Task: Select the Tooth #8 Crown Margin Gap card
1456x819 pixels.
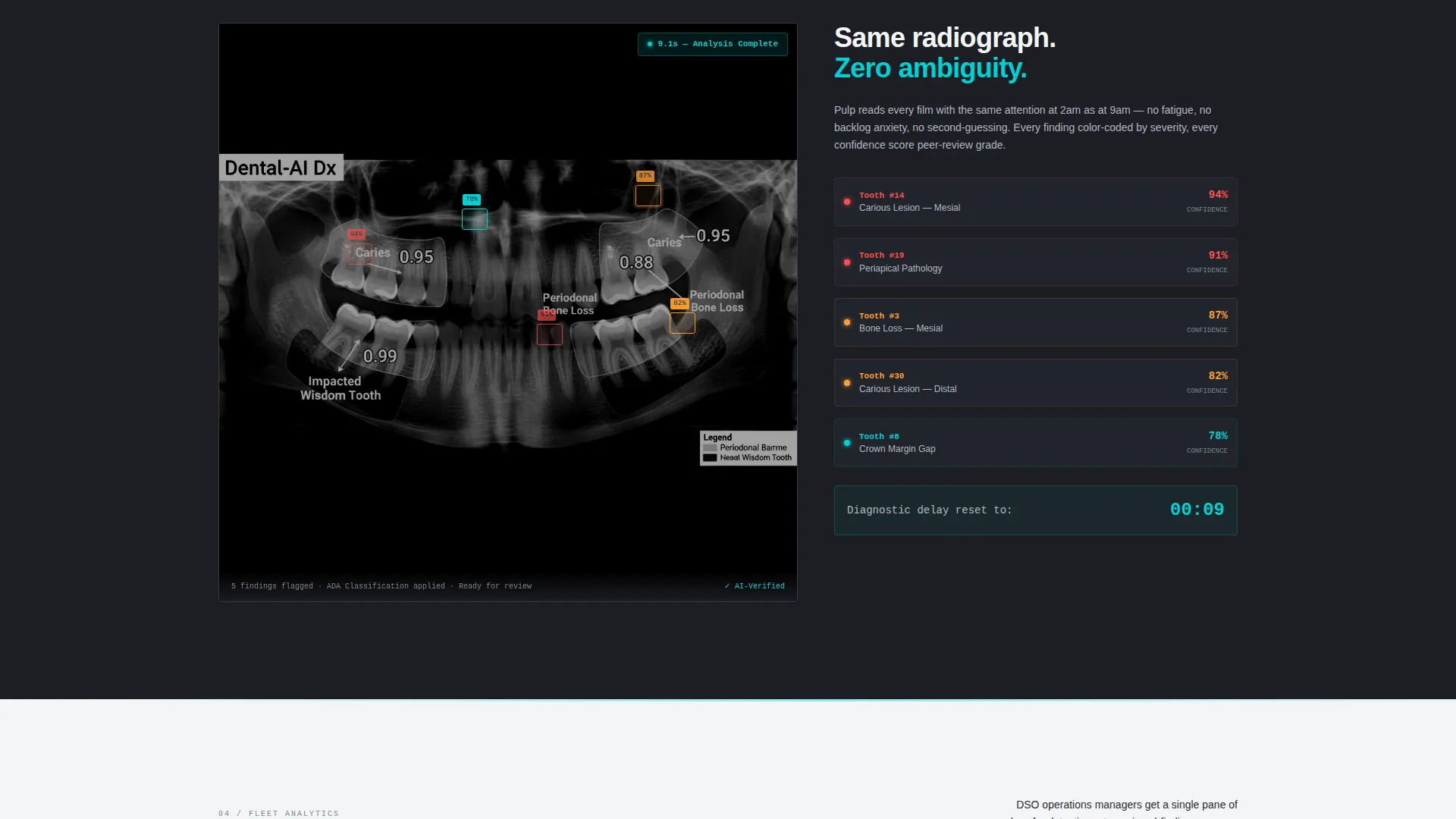Action: click(x=1036, y=443)
